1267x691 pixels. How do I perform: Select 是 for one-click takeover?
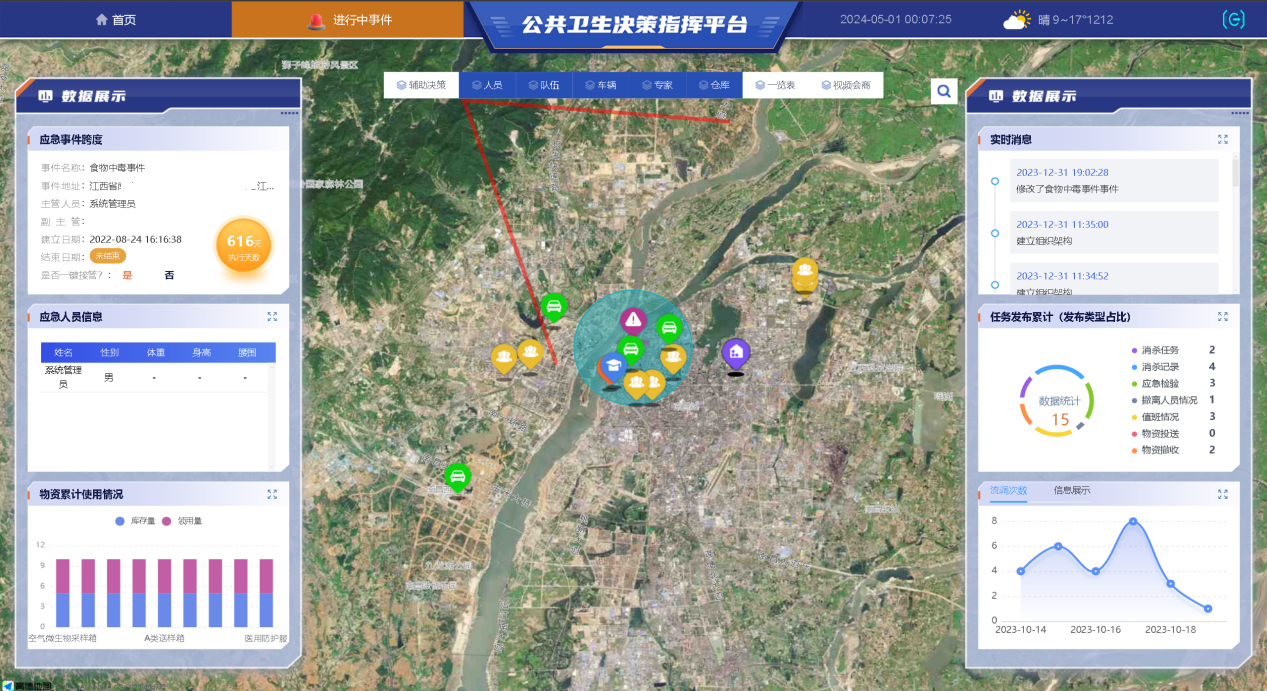click(127, 275)
